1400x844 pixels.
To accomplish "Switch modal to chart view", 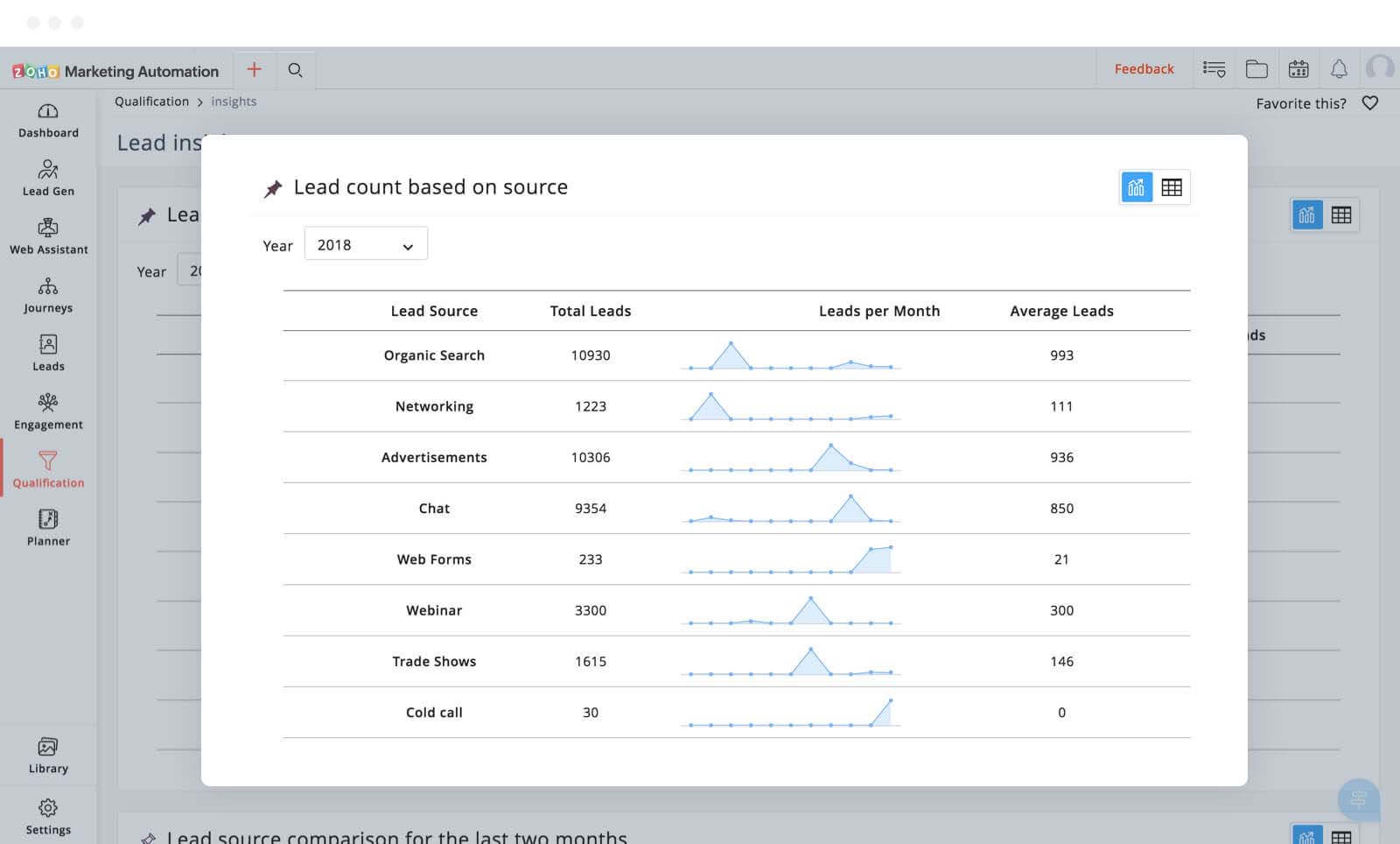I will click(1137, 187).
